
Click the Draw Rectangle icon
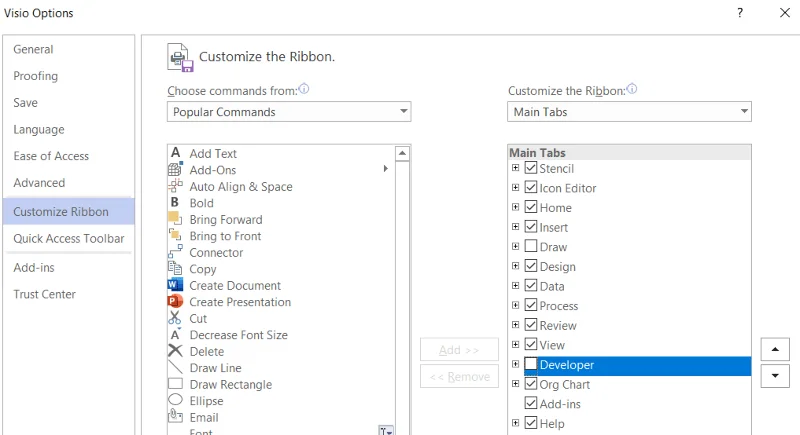point(175,383)
